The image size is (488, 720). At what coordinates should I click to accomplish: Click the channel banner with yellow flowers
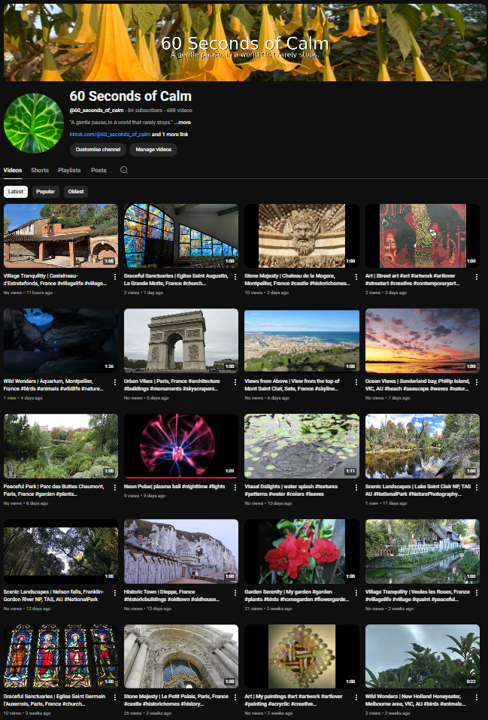(244, 42)
